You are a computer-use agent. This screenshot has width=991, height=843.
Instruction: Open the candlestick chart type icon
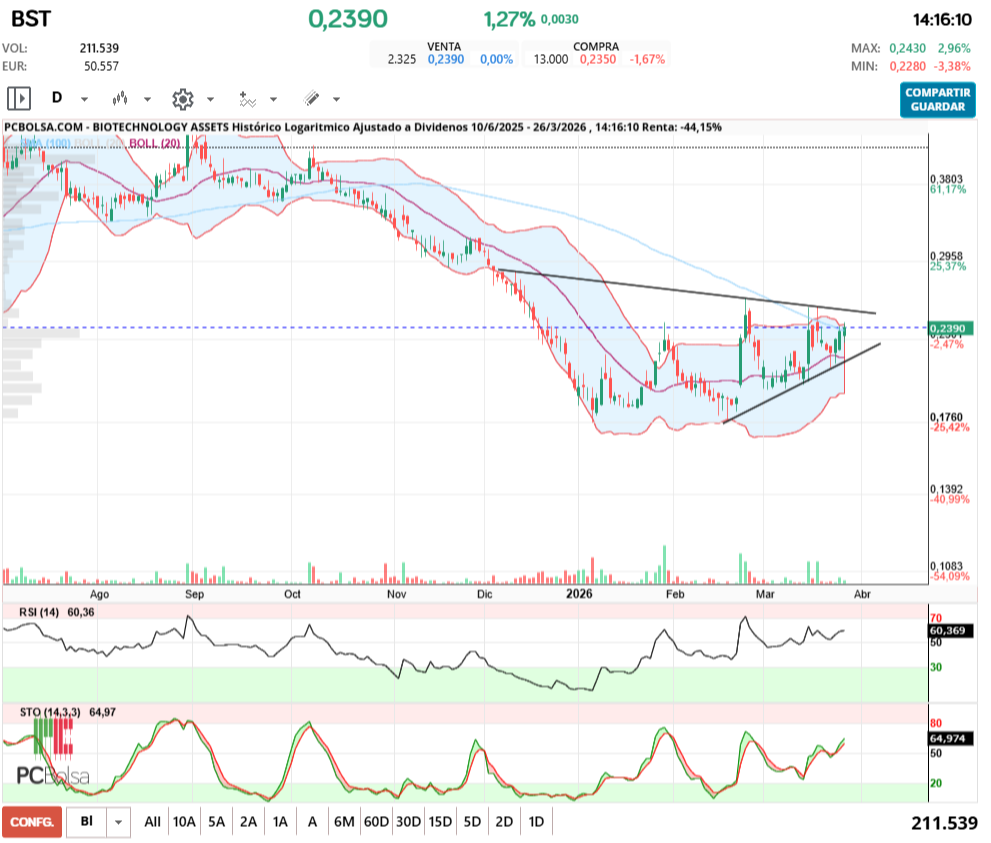click(x=122, y=99)
